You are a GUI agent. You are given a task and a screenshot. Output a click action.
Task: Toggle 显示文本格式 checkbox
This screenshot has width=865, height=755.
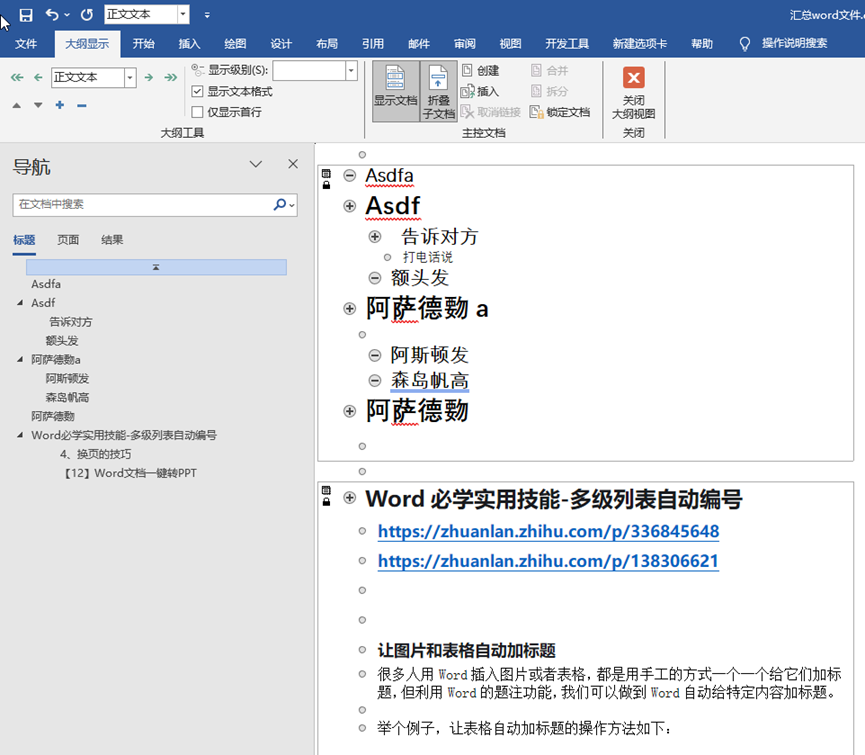click(197, 92)
